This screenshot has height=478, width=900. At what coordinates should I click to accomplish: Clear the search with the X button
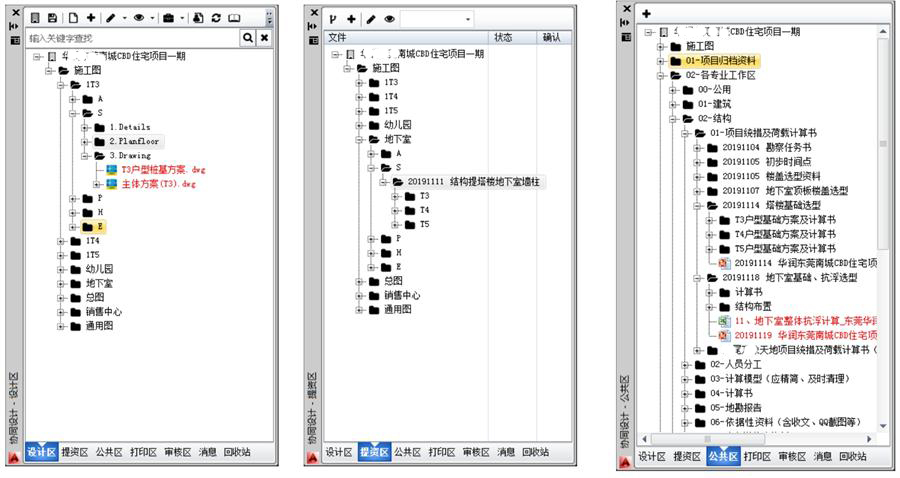[264, 37]
